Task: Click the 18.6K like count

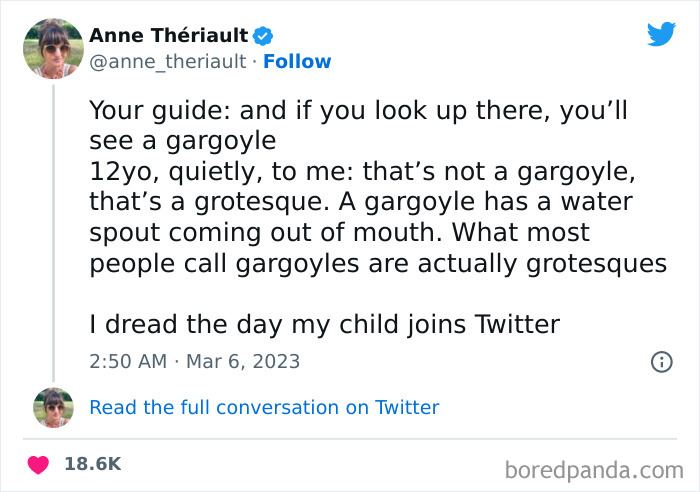Action: point(92,464)
